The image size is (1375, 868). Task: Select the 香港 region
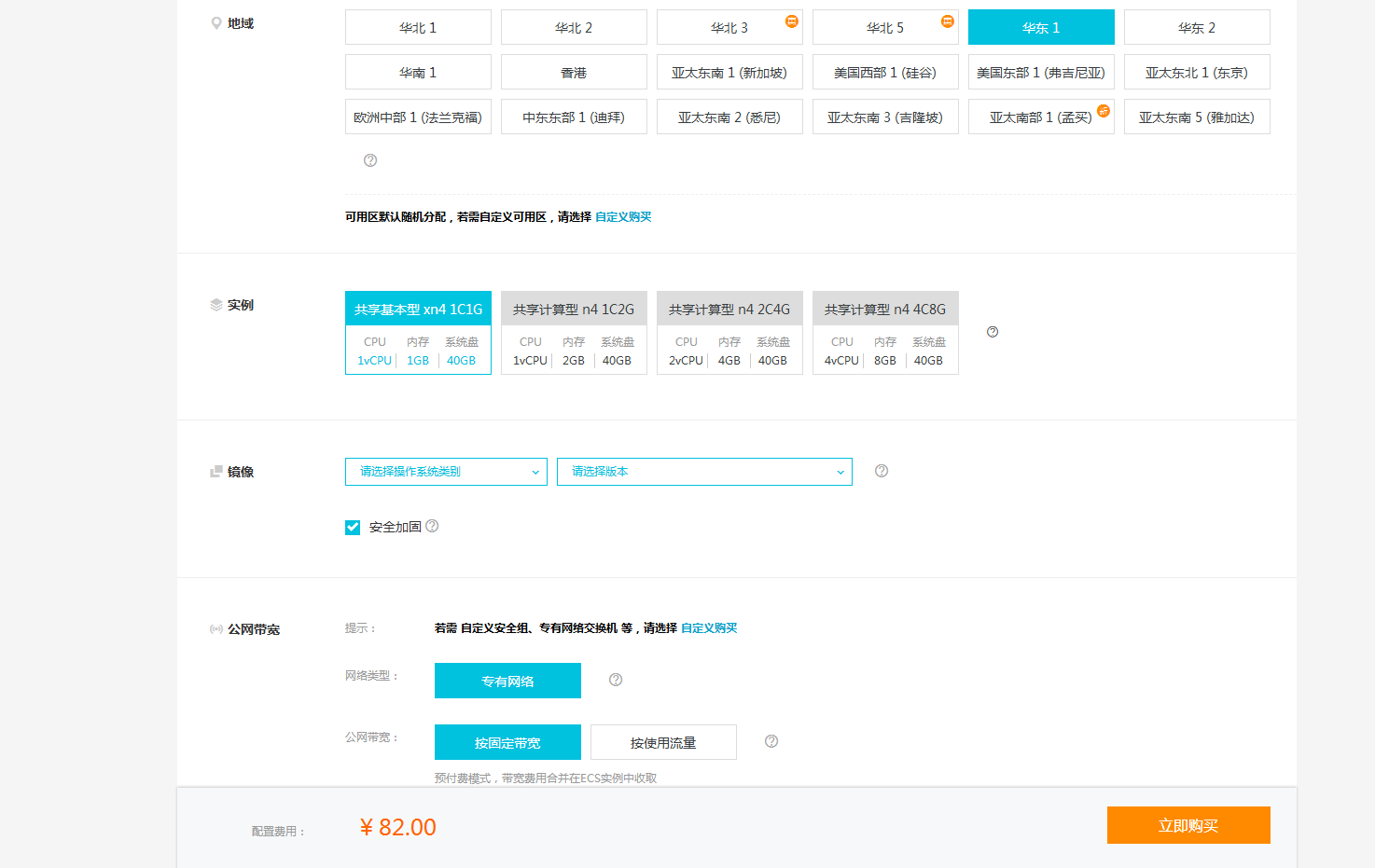click(574, 73)
